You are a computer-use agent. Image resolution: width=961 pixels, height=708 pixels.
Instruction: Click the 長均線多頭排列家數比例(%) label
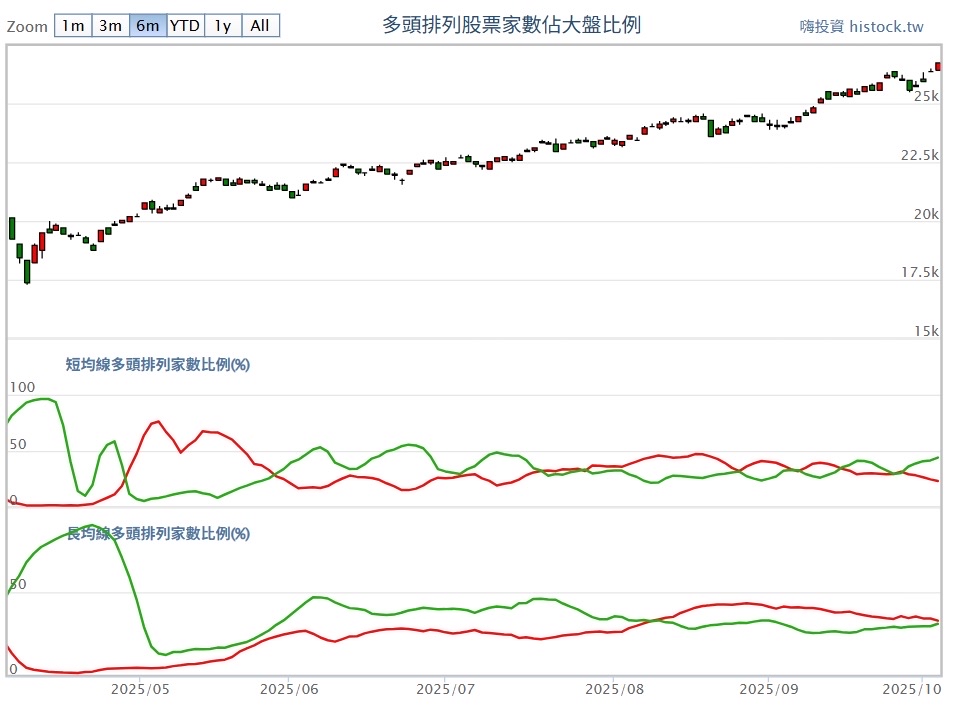coord(158,533)
